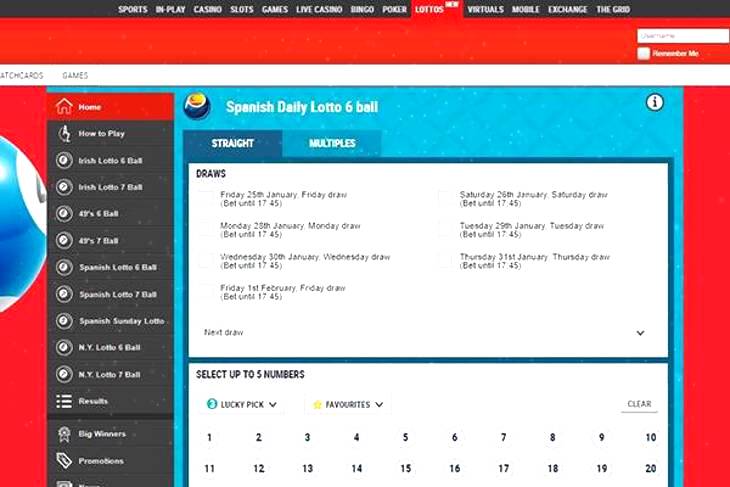Open Mobile in top navigation
The height and width of the screenshot is (487, 730).
(x=526, y=9)
